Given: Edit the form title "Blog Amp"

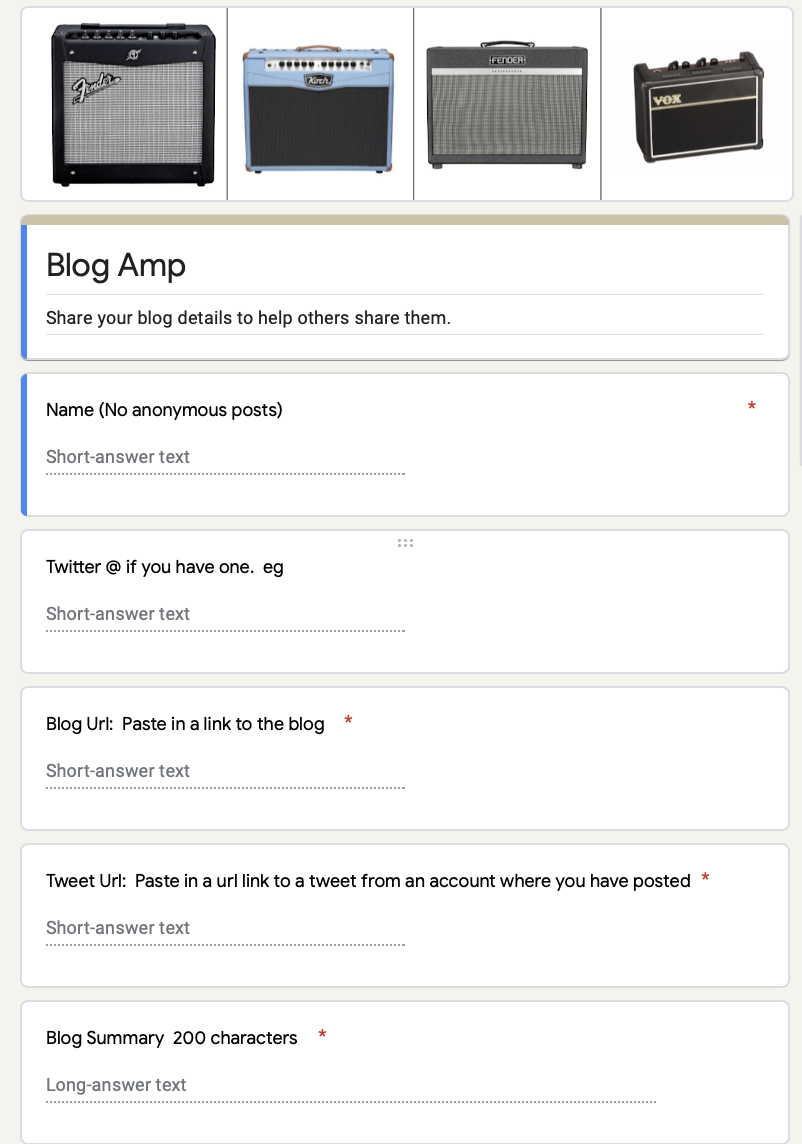Looking at the screenshot, I should point(116,265).
